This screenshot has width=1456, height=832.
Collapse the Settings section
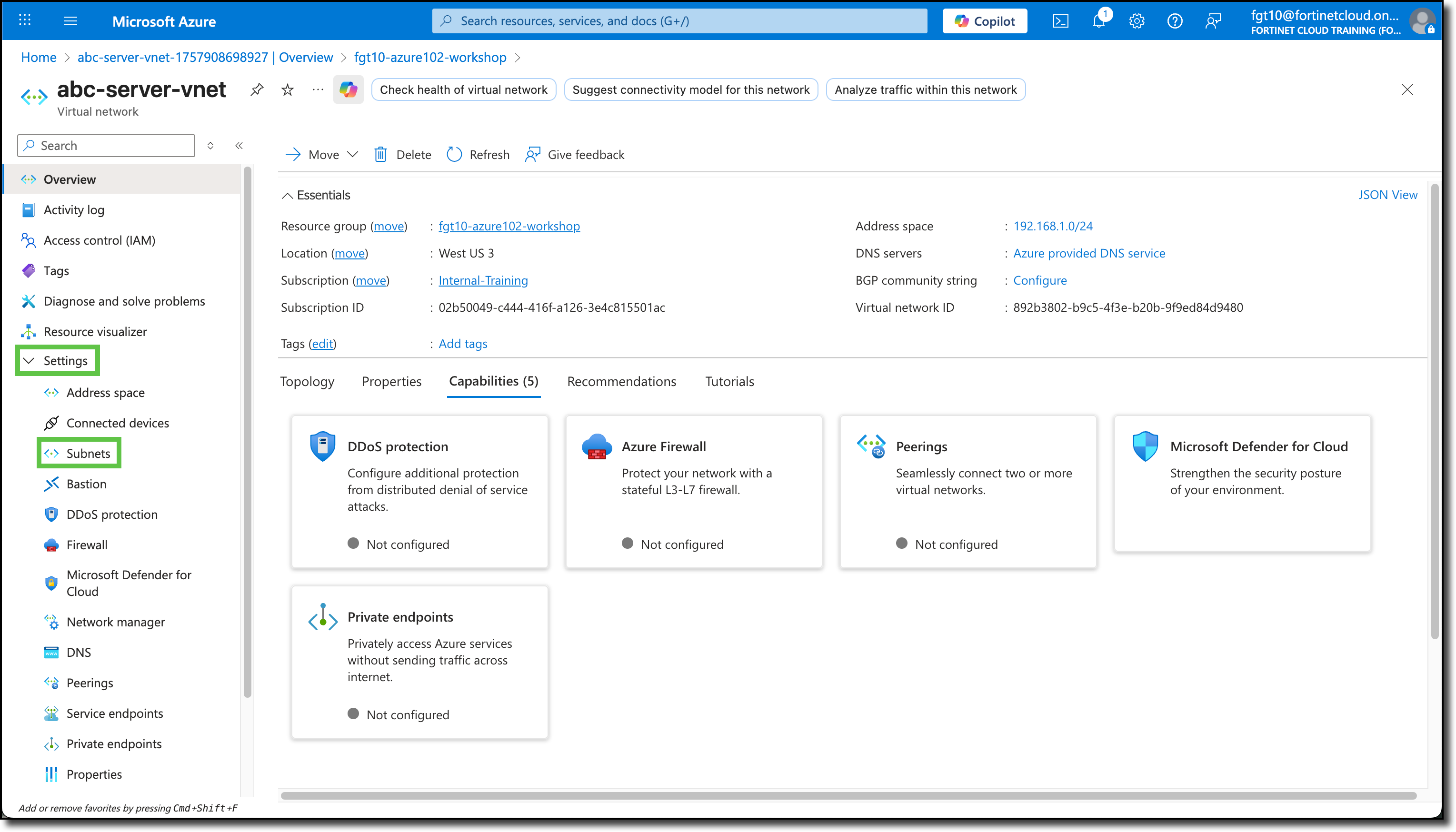click(29, 361)
